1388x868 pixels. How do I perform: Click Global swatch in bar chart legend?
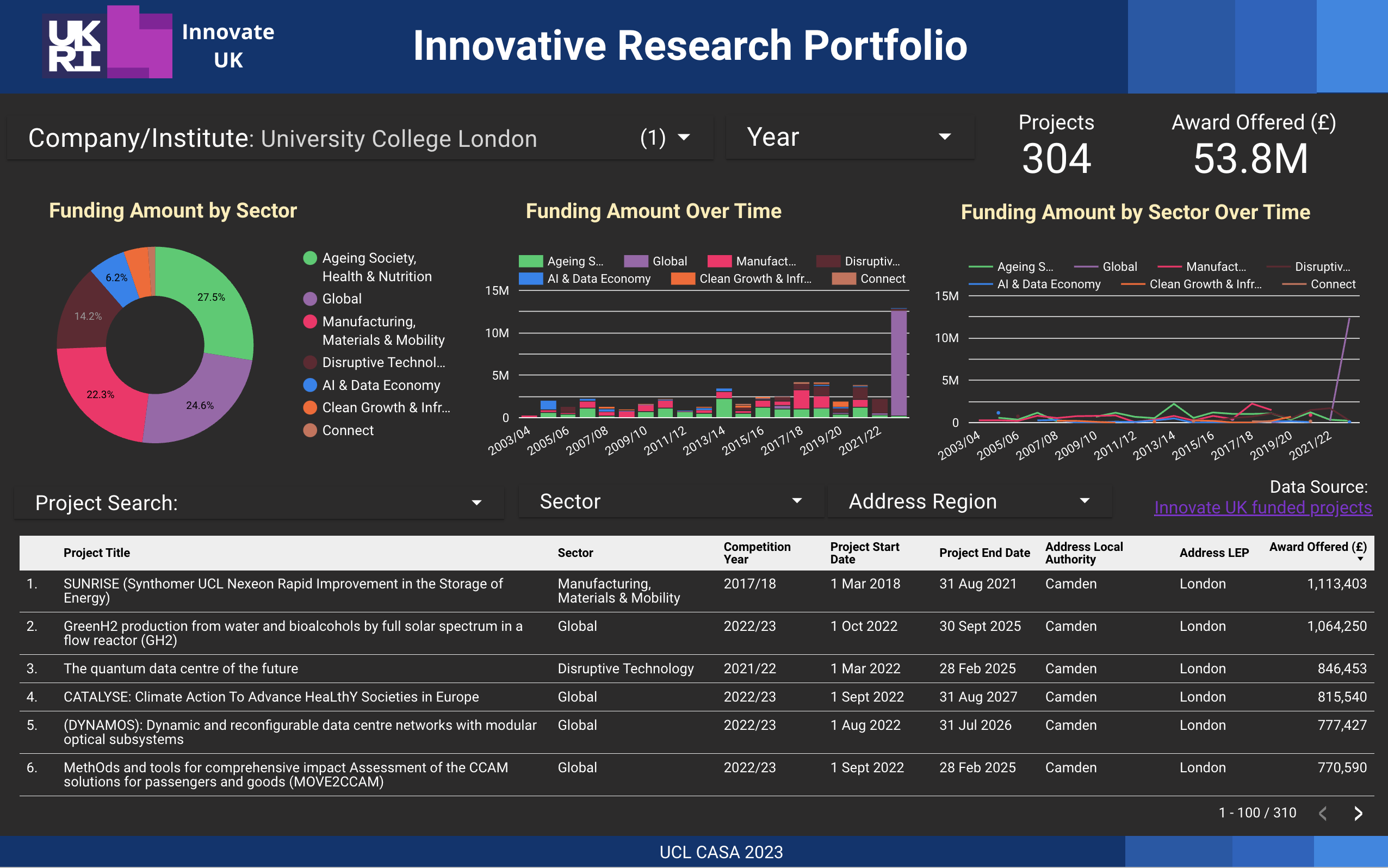(x=636, y=261)
